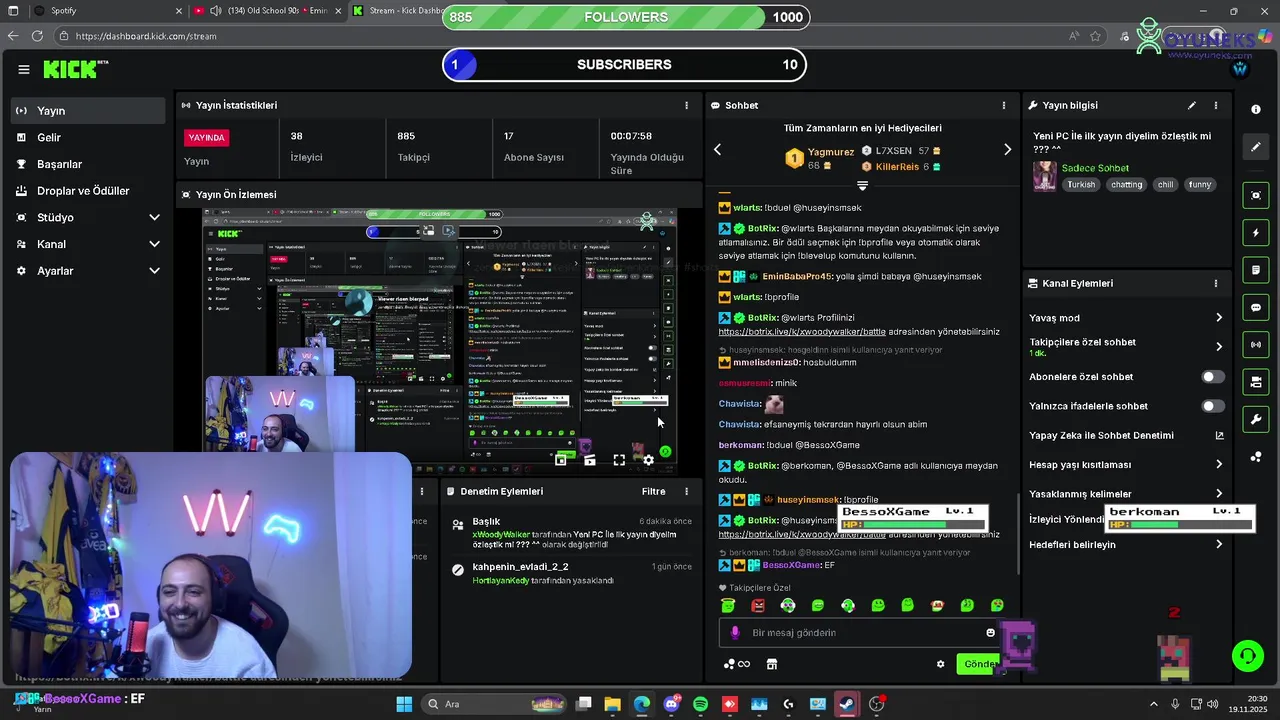
Task: Select the chill tag
Action: tap(1165, 185)
